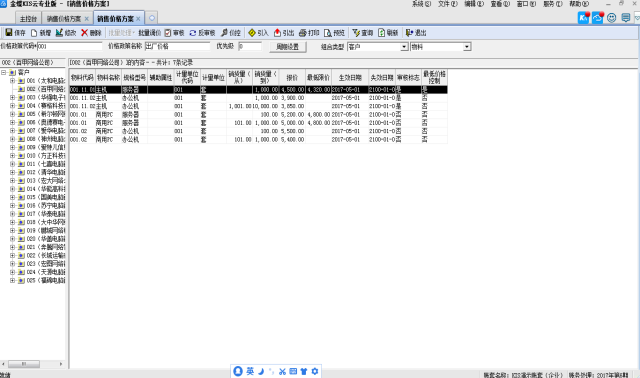Click the 价格政策名称 input field
The image size is (640, 378).
click(178, 47)
